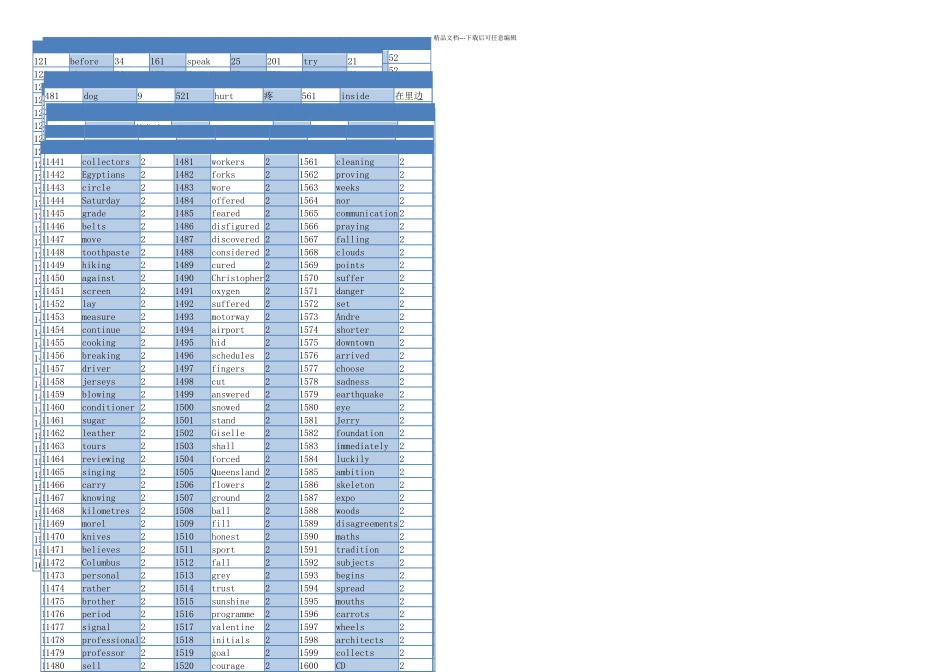The image size is (950, 672).
Task: Select the 'oxygen' cell
Action: (x=237, y=291)
